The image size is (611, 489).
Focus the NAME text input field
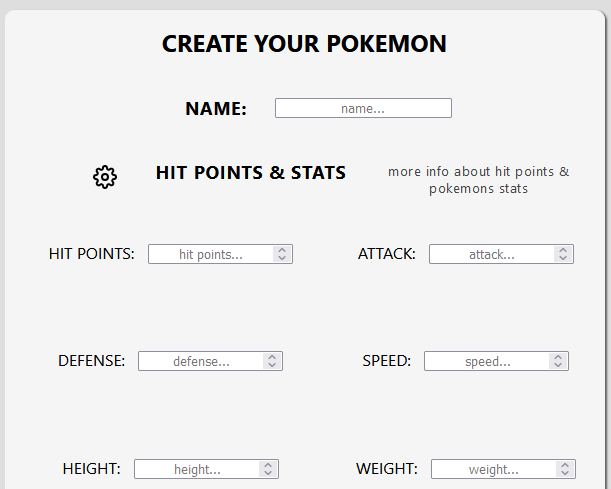(x=363, y=108)
